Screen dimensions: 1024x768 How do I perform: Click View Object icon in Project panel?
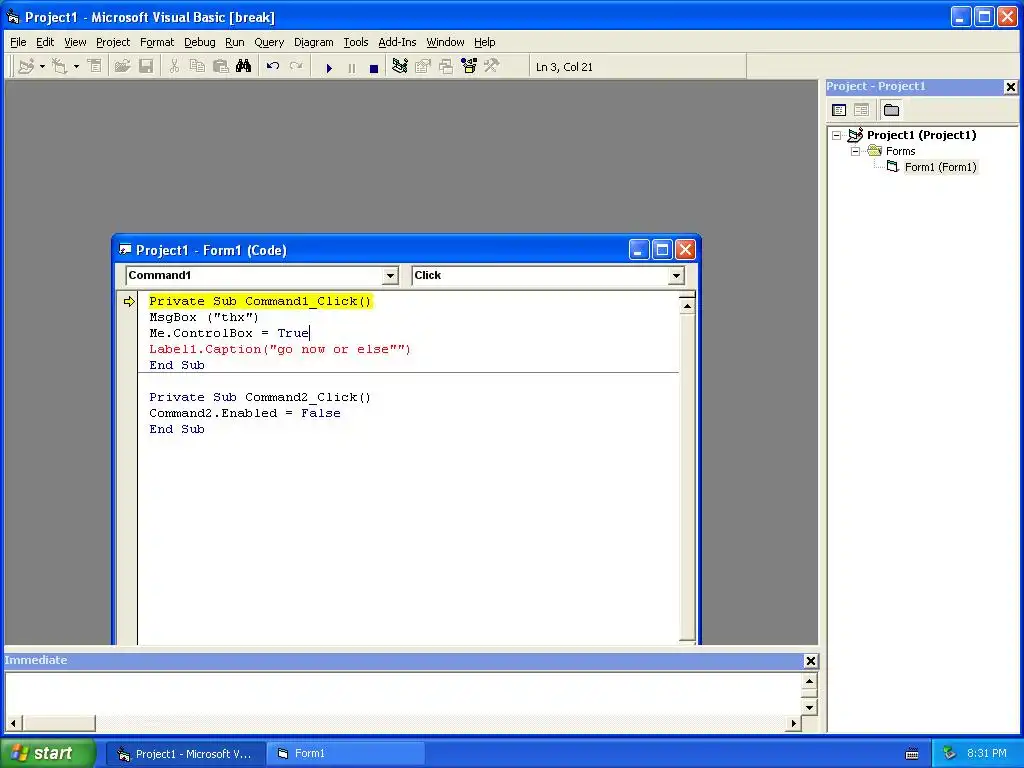click(x=861, y=110)
